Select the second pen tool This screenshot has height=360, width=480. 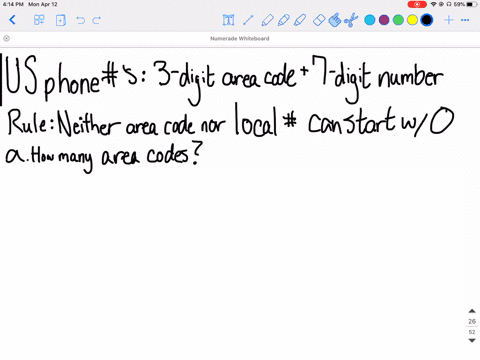pos(283,20)
